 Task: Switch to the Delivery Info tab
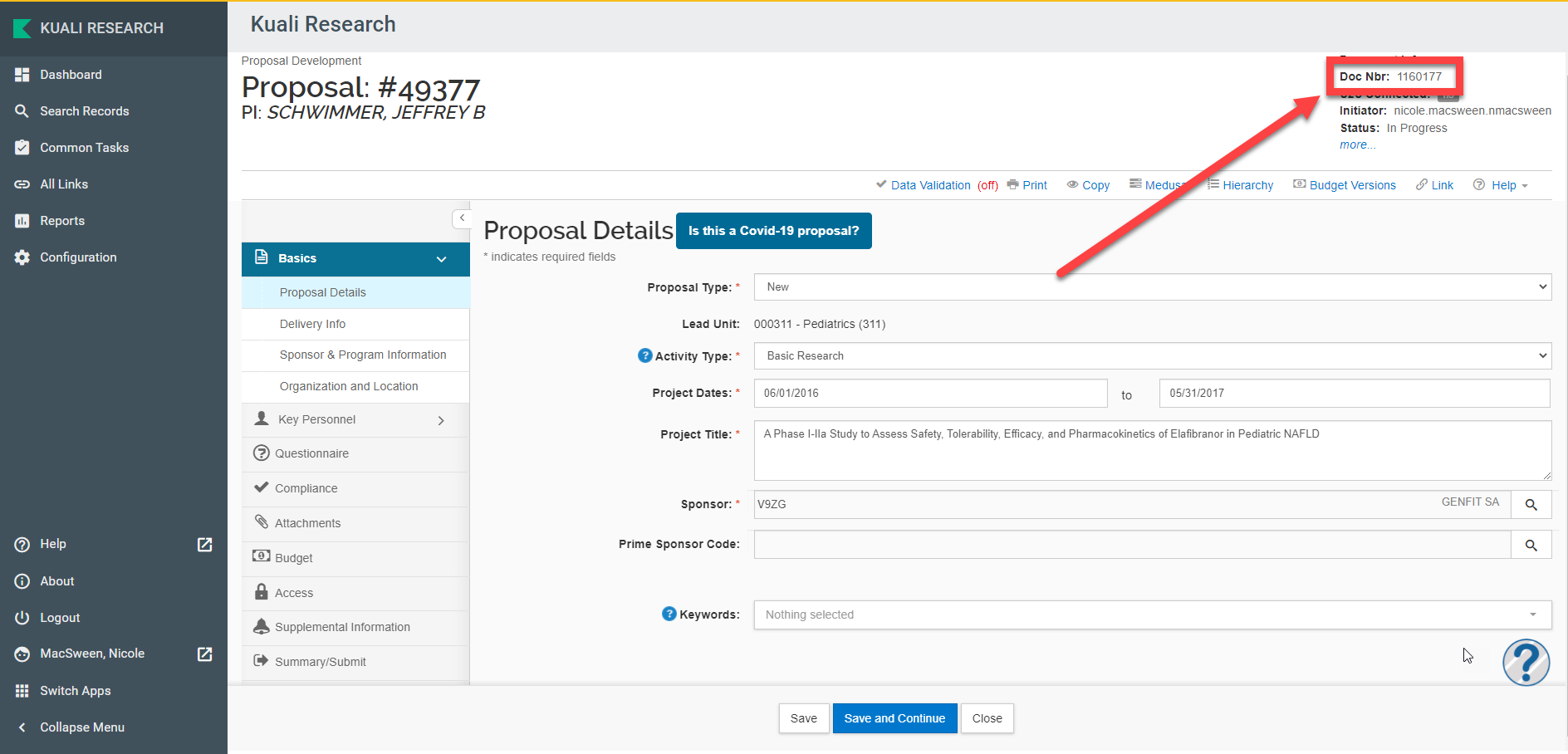(x=313, y=324)
